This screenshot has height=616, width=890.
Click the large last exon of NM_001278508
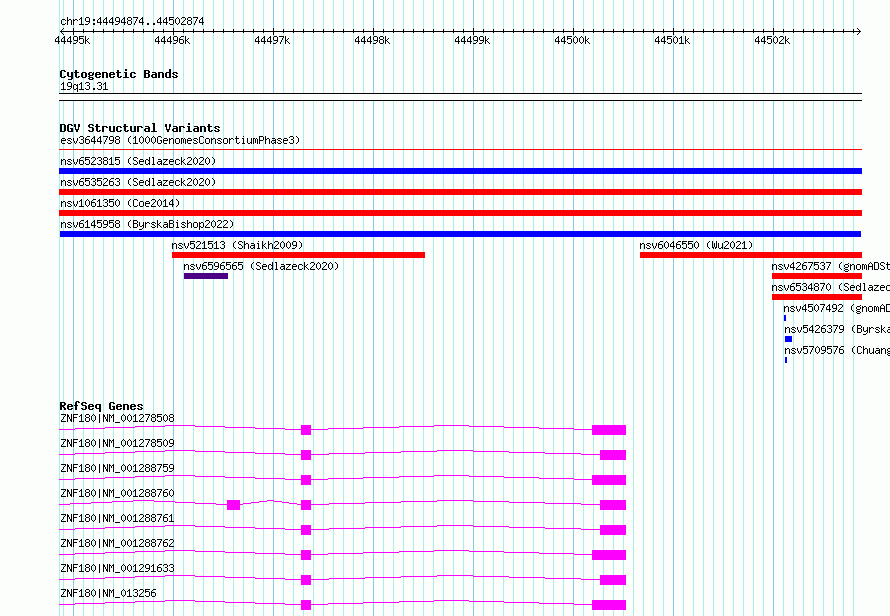pos(609,430)
